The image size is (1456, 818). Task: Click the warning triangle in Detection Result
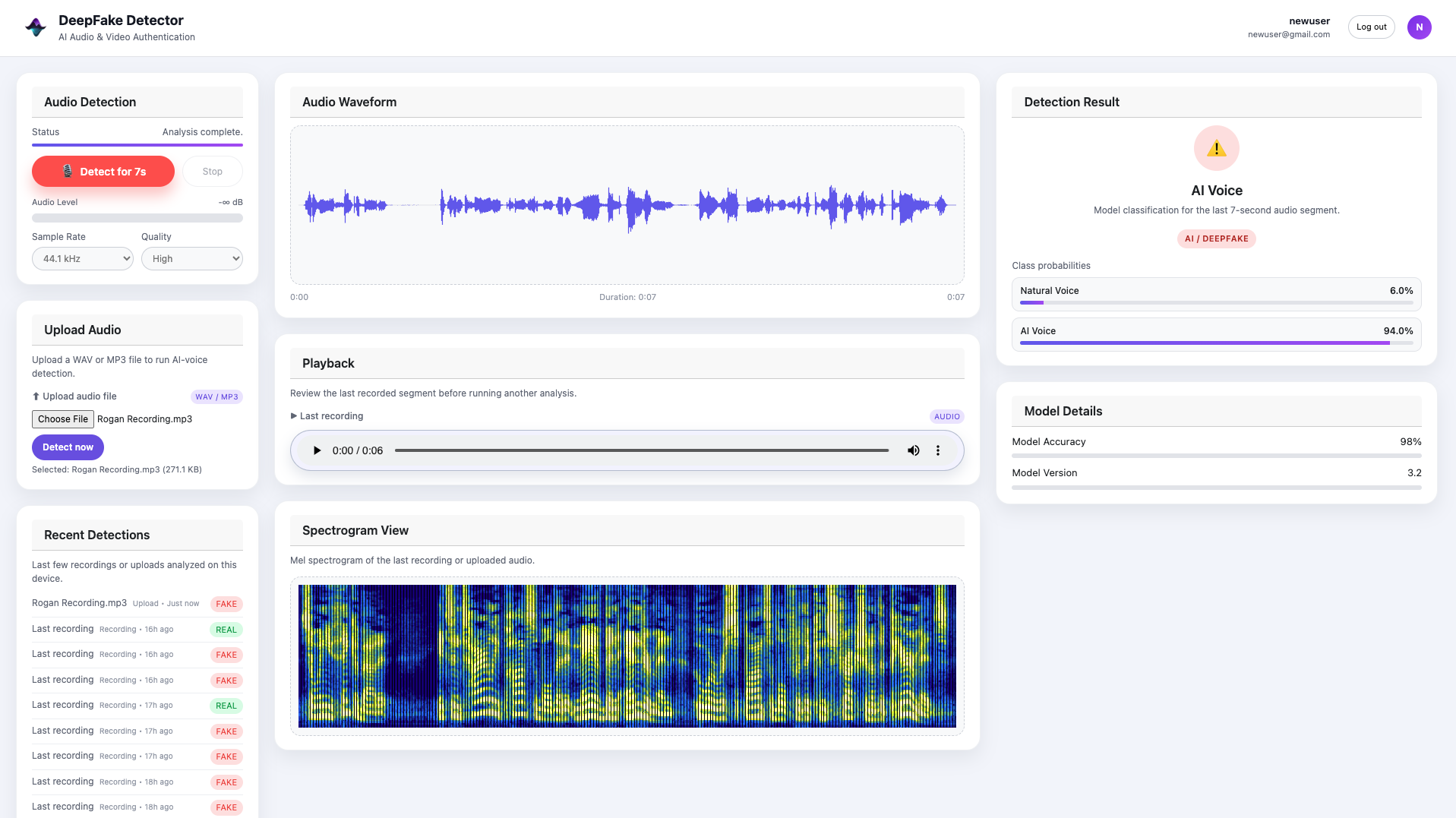(x=1216, y=148)
